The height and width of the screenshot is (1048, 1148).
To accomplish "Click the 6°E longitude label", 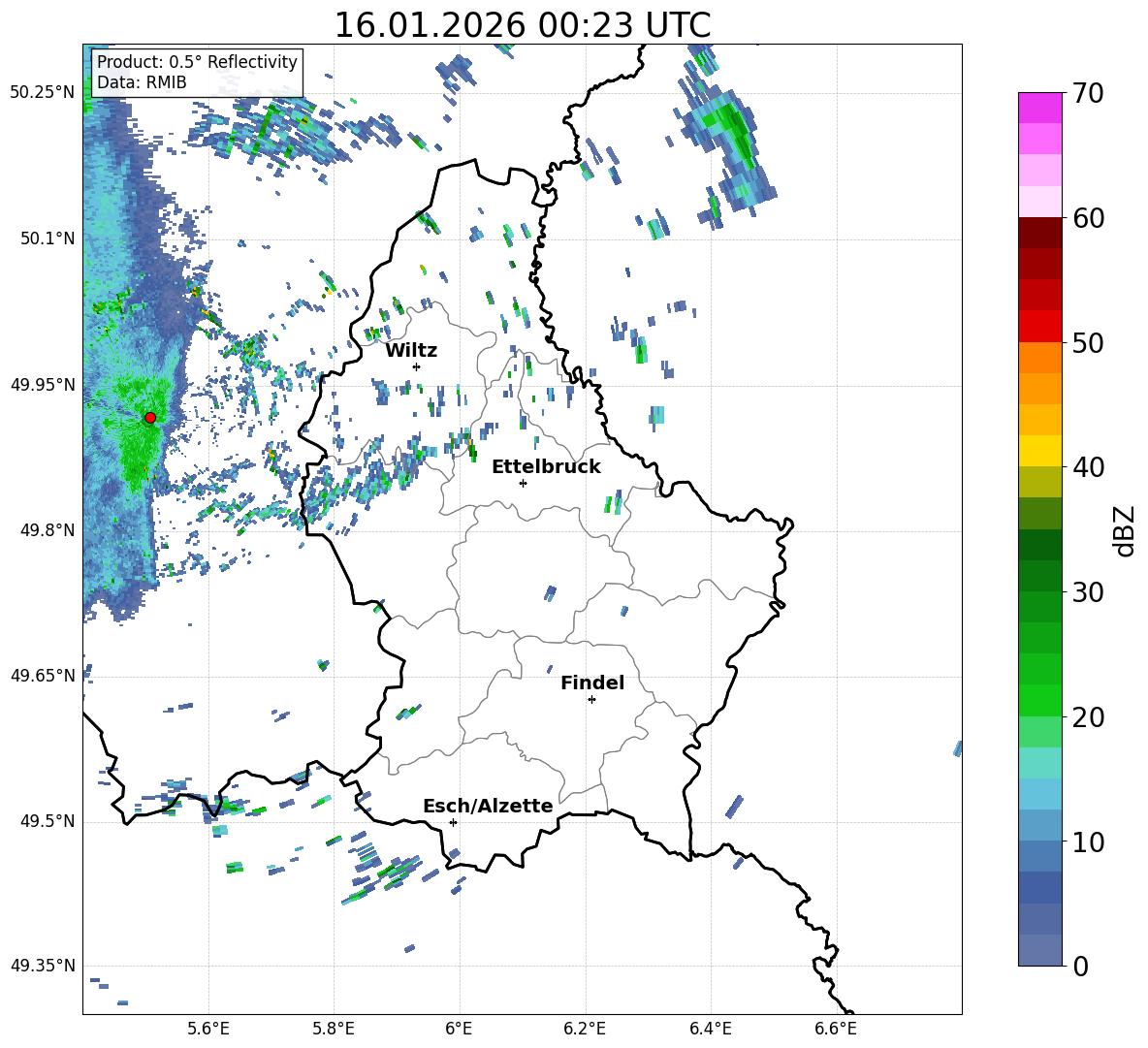I will 459,1029.
